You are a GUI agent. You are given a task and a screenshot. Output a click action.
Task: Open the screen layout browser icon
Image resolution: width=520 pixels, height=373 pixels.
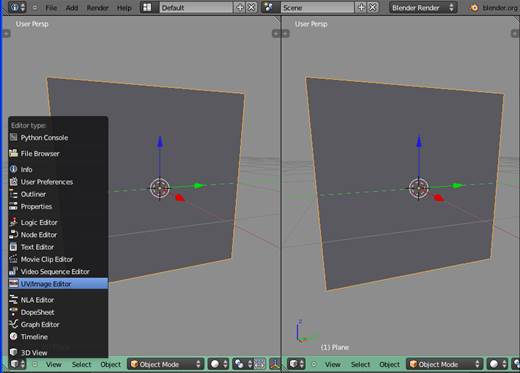(149, 7)
